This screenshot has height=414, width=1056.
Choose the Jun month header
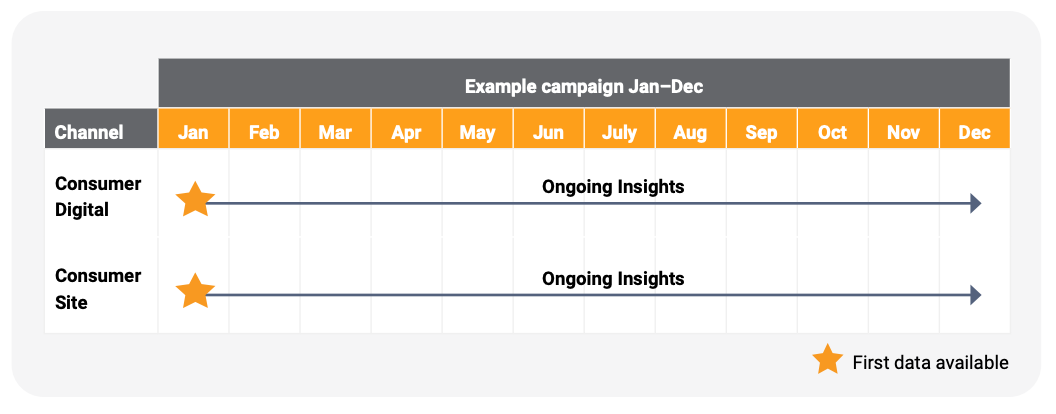548,132
